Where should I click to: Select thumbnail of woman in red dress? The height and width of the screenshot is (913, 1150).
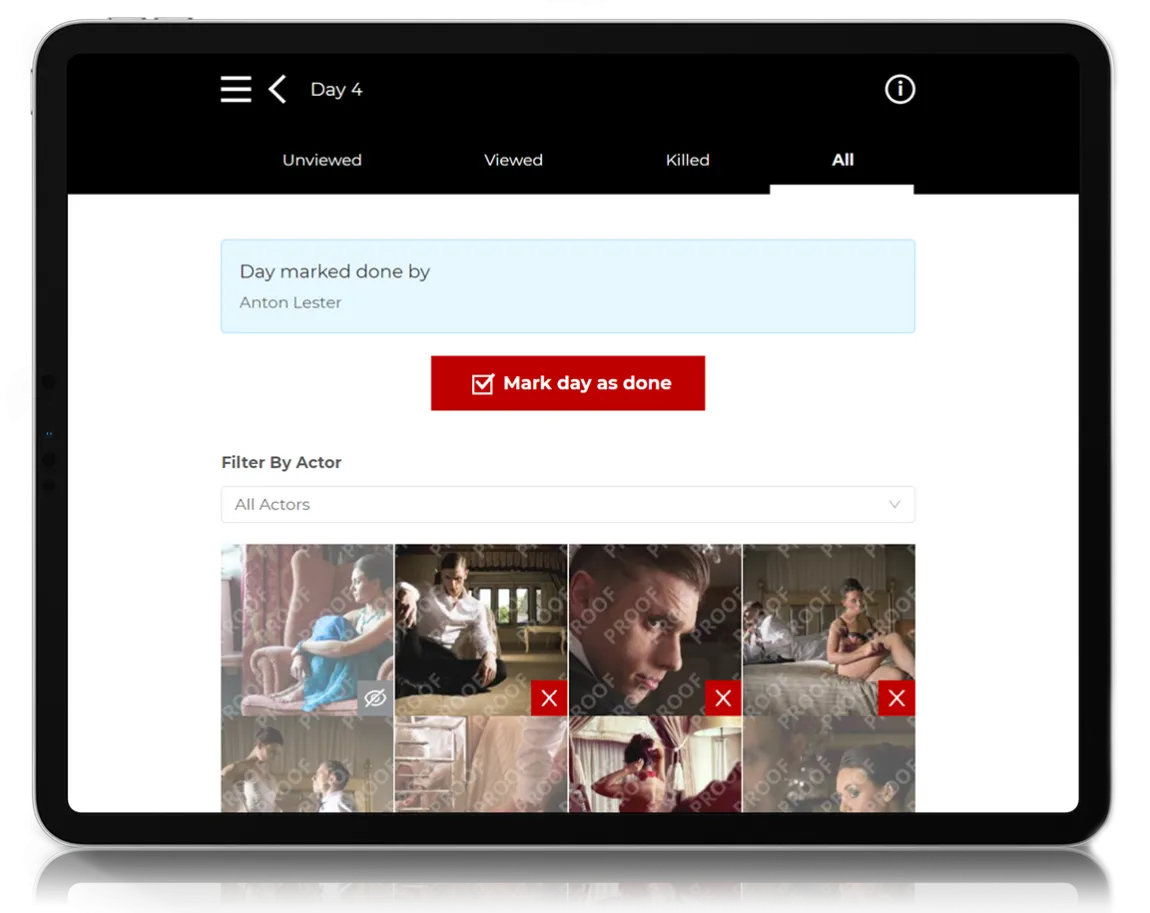tap(654, 765)
